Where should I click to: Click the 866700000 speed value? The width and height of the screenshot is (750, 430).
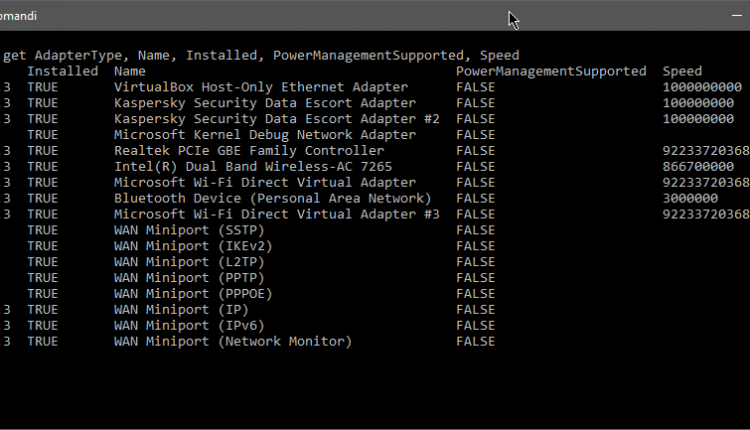pos(698,167)
